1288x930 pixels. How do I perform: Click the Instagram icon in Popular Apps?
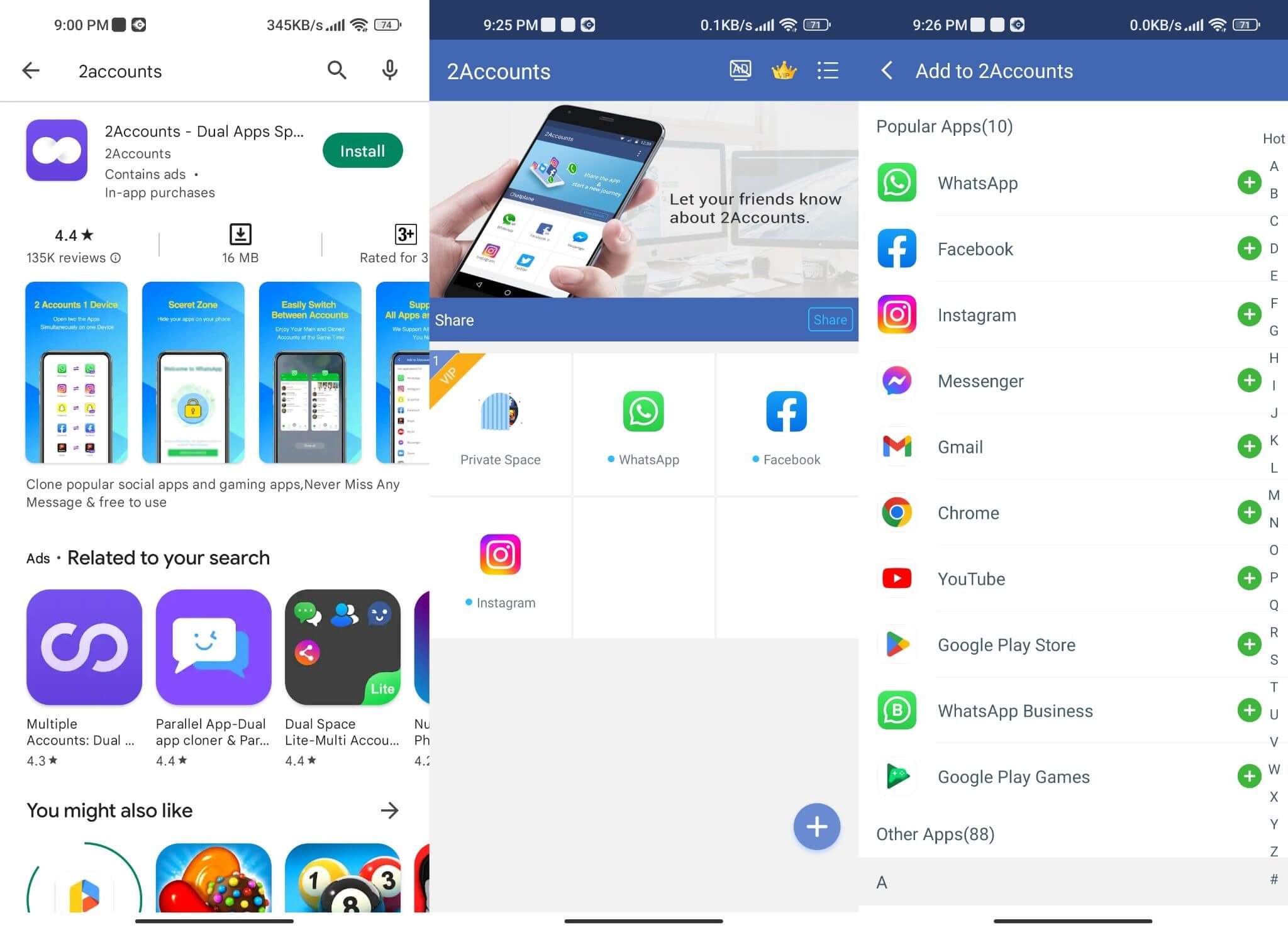(896, 314)
